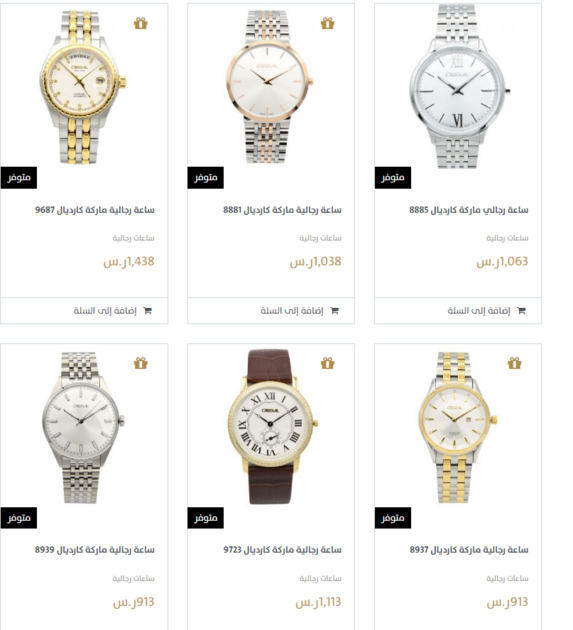
Task: Click cart icon for the 1,038 watch
Action: 334,311
